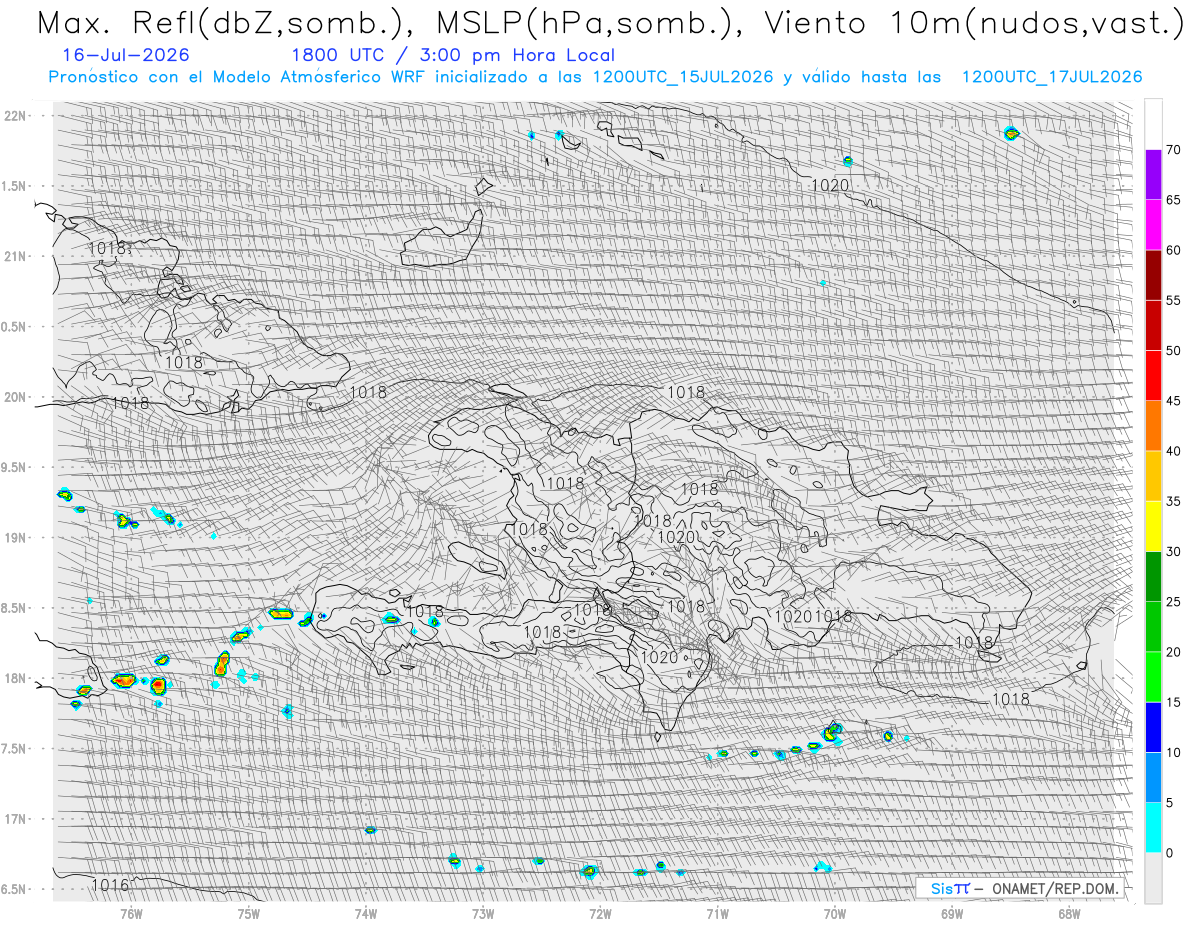This screenshot has height=927, width=1200.
Task: Select the colorbar tick value '35'
Action: coord(1174,501)
